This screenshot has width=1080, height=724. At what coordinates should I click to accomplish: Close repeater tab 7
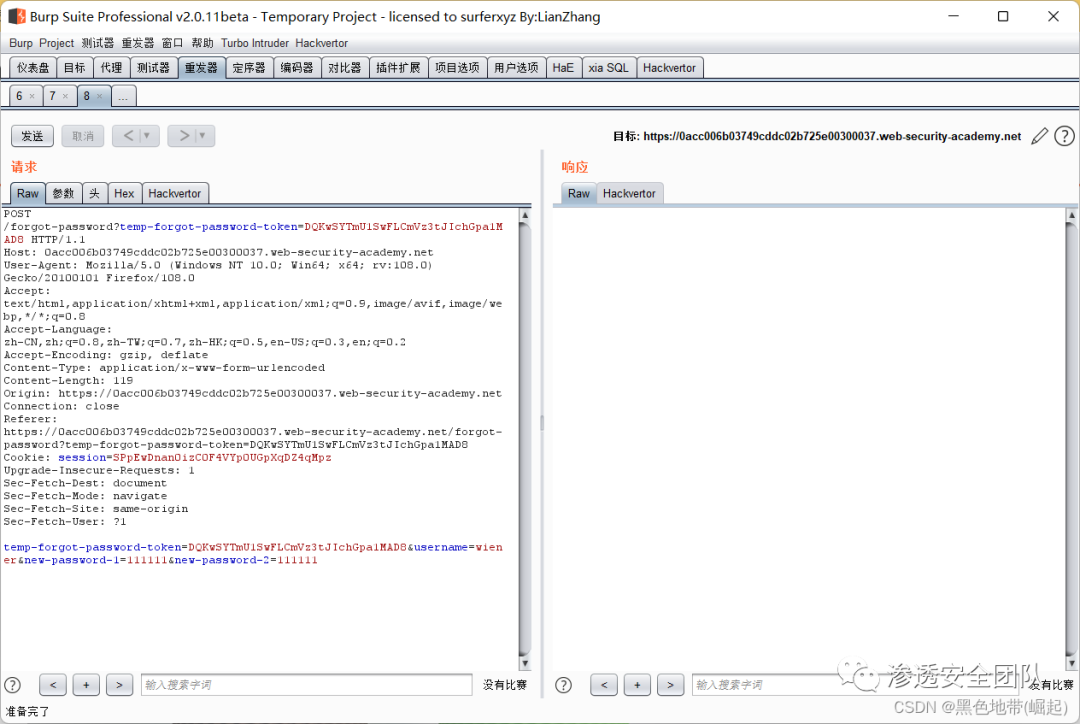[65, 96]
